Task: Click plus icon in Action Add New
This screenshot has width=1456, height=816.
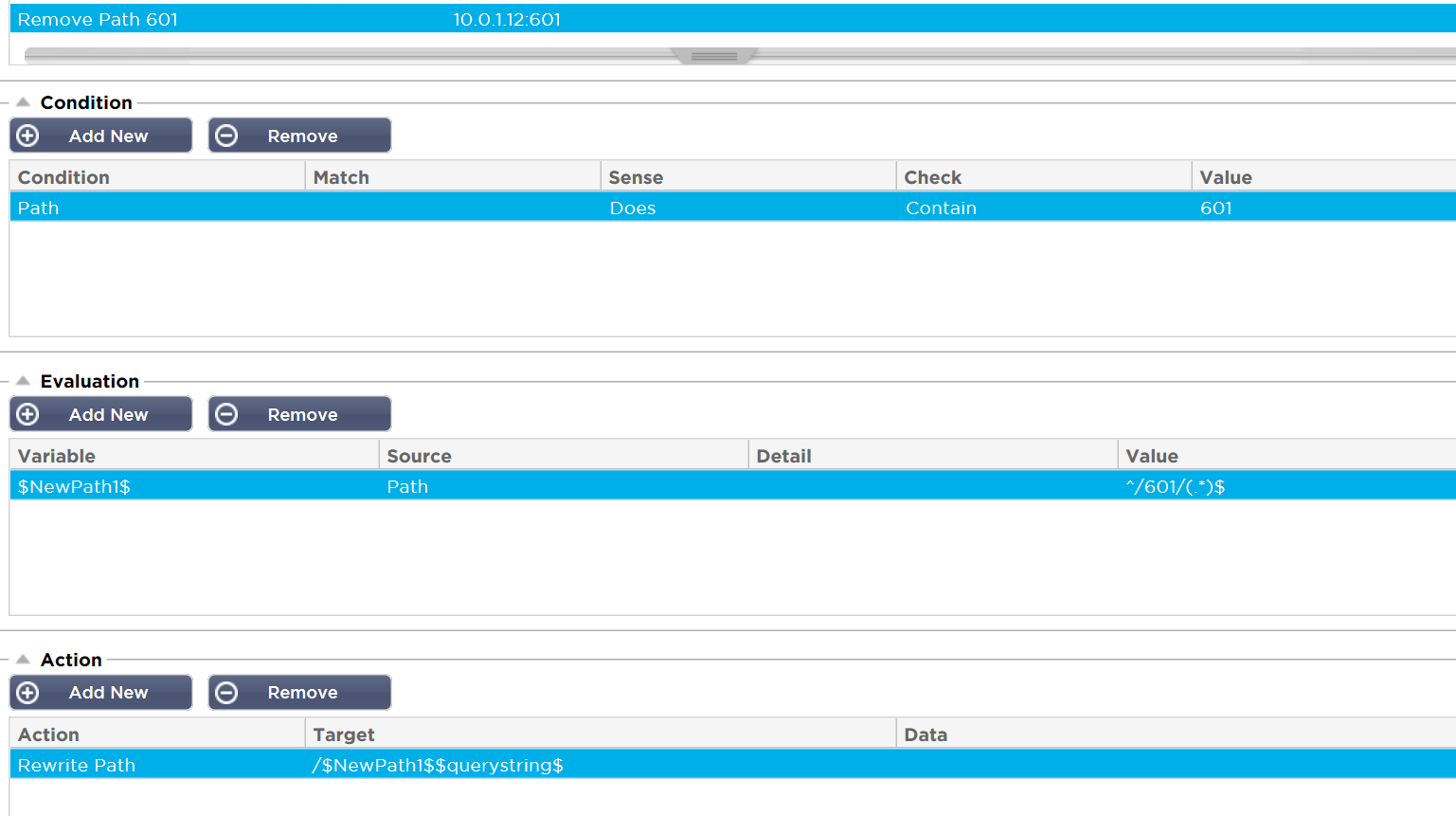Action: click(x=28, y=693)
